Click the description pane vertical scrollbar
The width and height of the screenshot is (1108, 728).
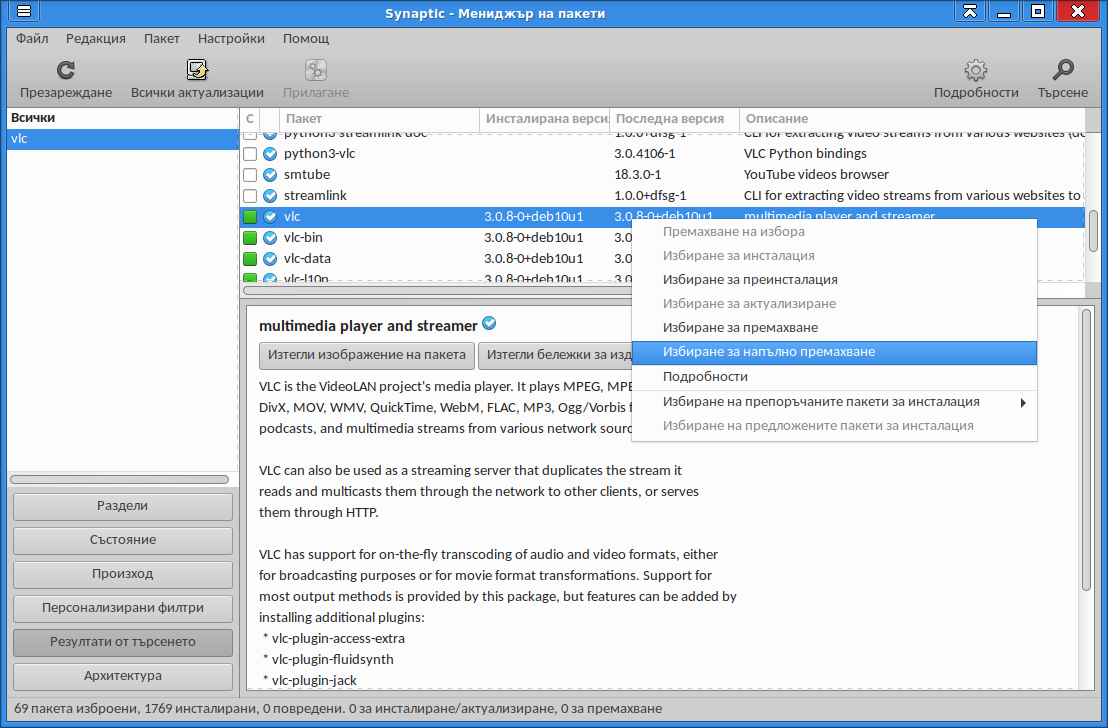point(1087,450)
